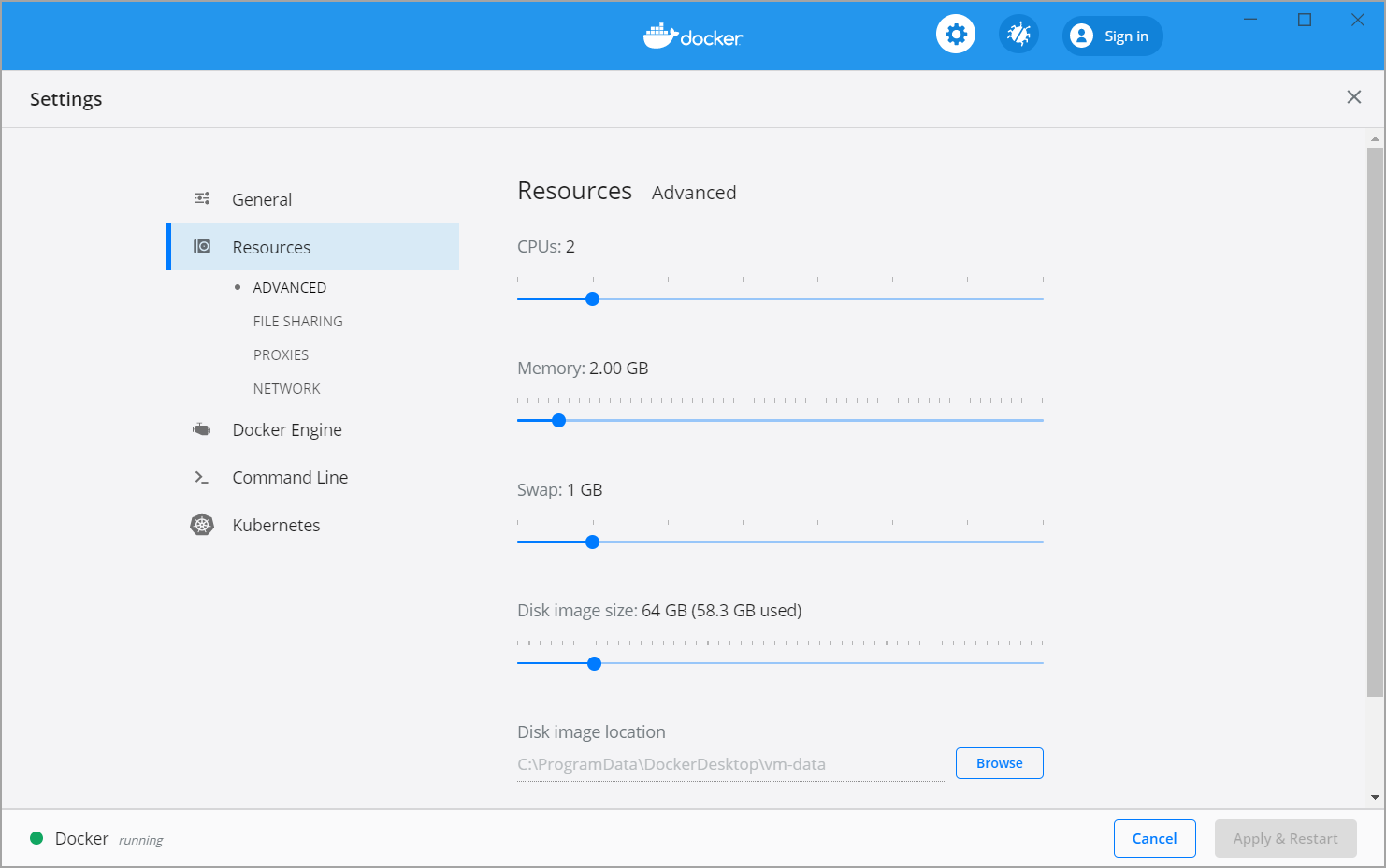Click the Docker Engine whale icon
The image size is (1386, 868).
(x=202, y=429)
